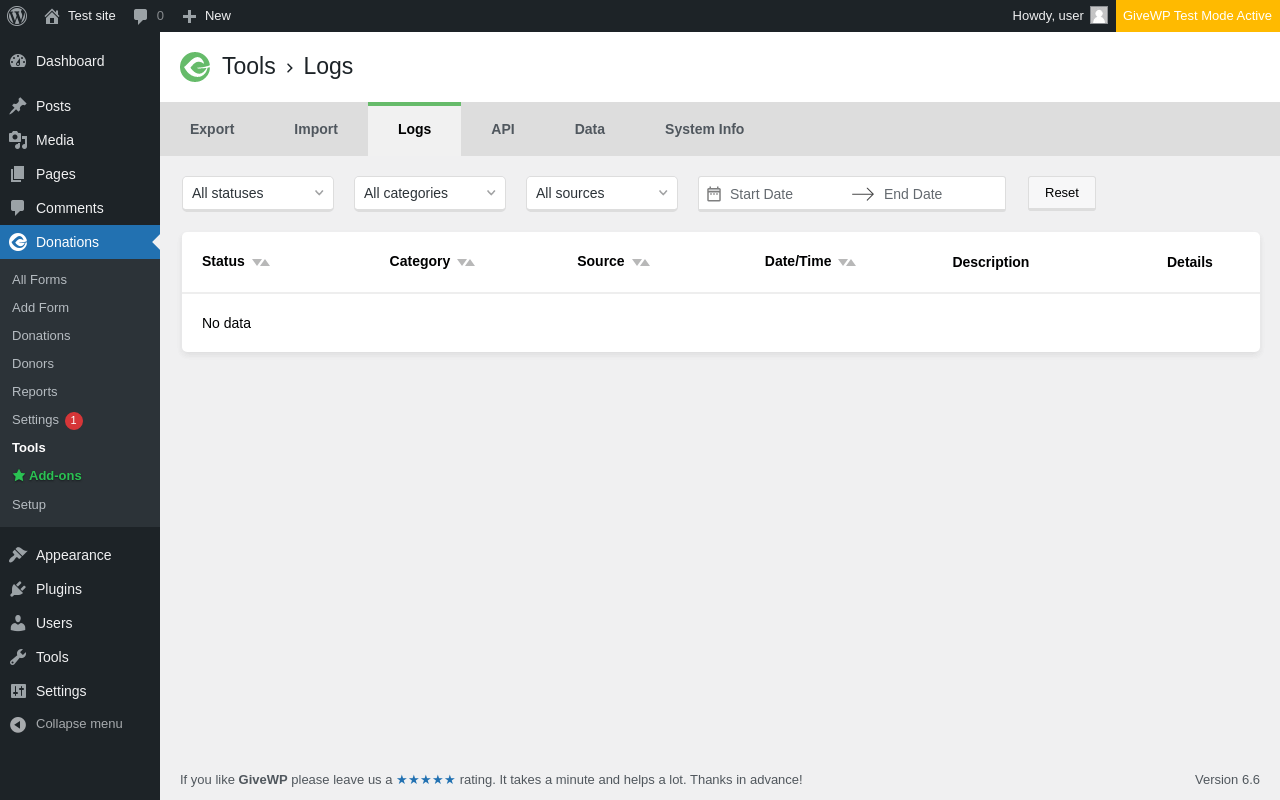Click the Tools wrench icon in sidebar

tap(18, 657)
